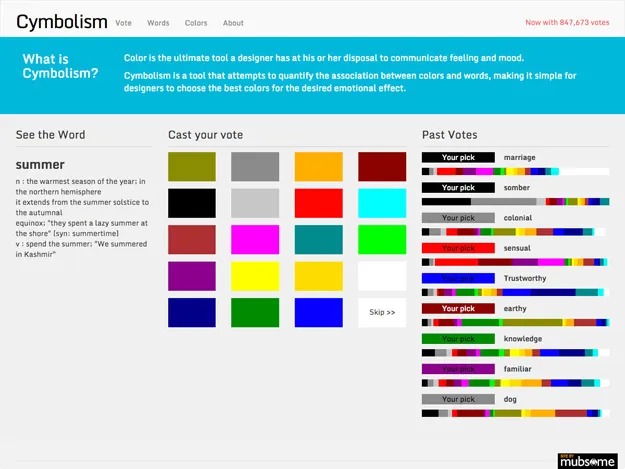Pick the orange color swatch

pos(318,167)
